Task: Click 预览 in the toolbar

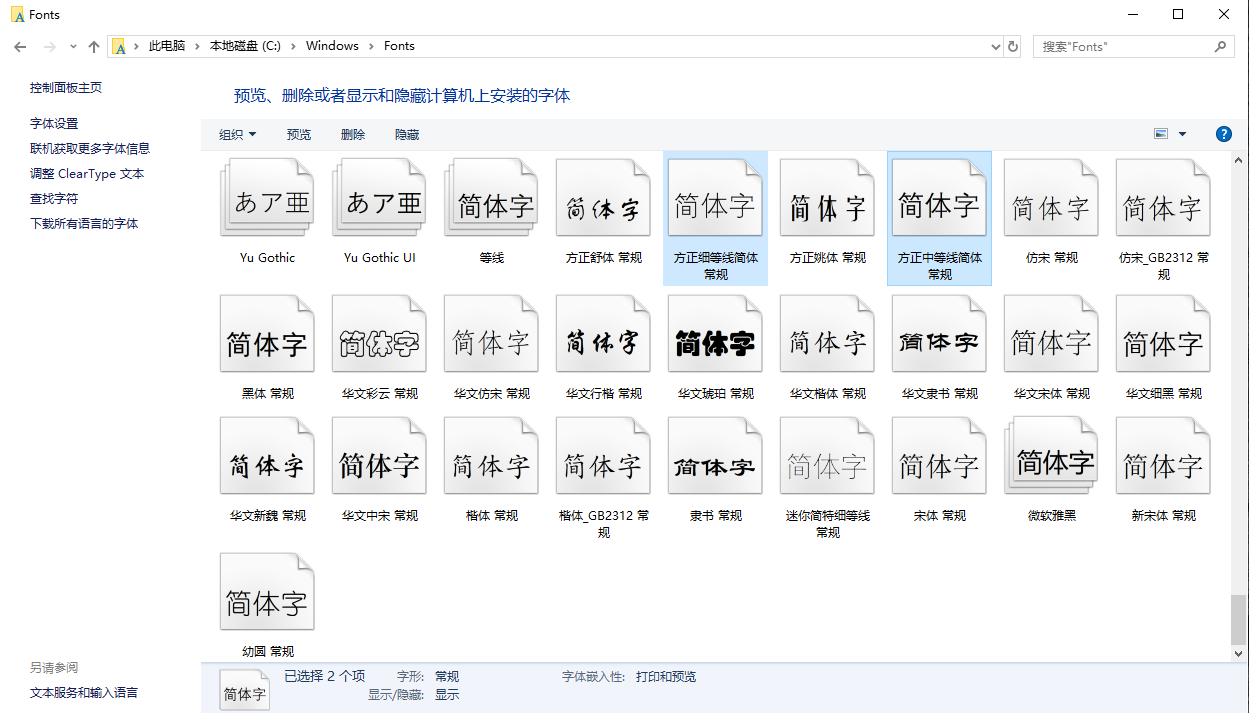Action: coord(299,134)
